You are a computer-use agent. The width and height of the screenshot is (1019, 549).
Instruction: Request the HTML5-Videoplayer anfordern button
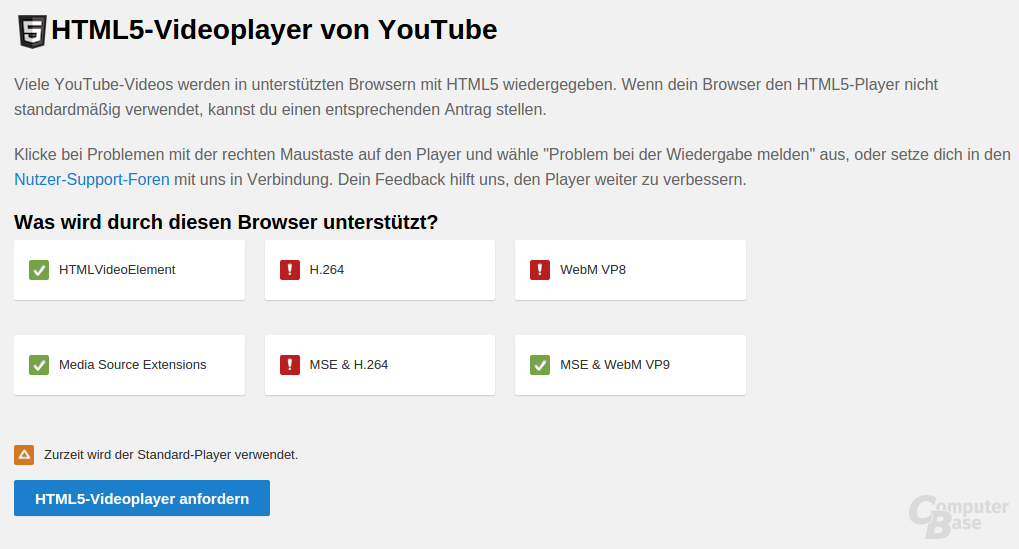click(x=142, y=498)
